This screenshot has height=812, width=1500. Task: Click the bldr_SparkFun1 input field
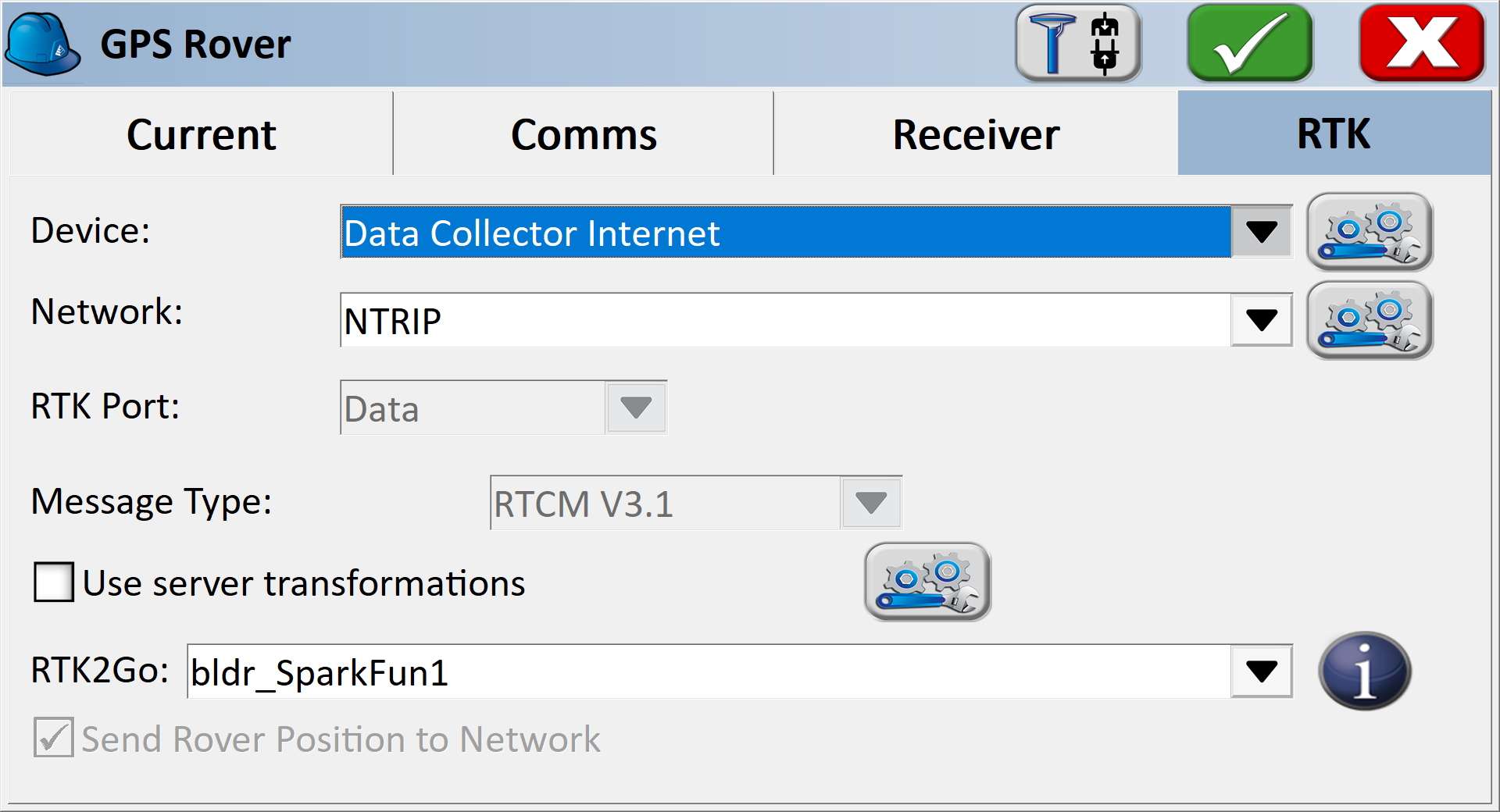[625, 671]
